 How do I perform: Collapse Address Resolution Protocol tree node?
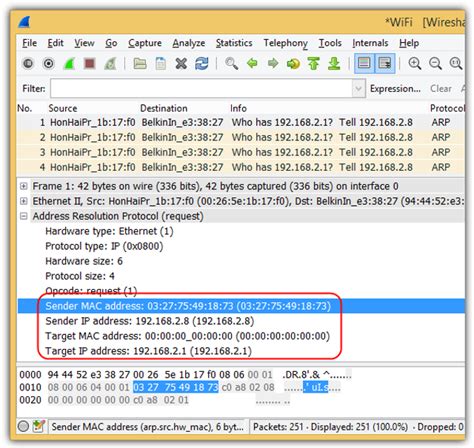click(x=24, y=216)
